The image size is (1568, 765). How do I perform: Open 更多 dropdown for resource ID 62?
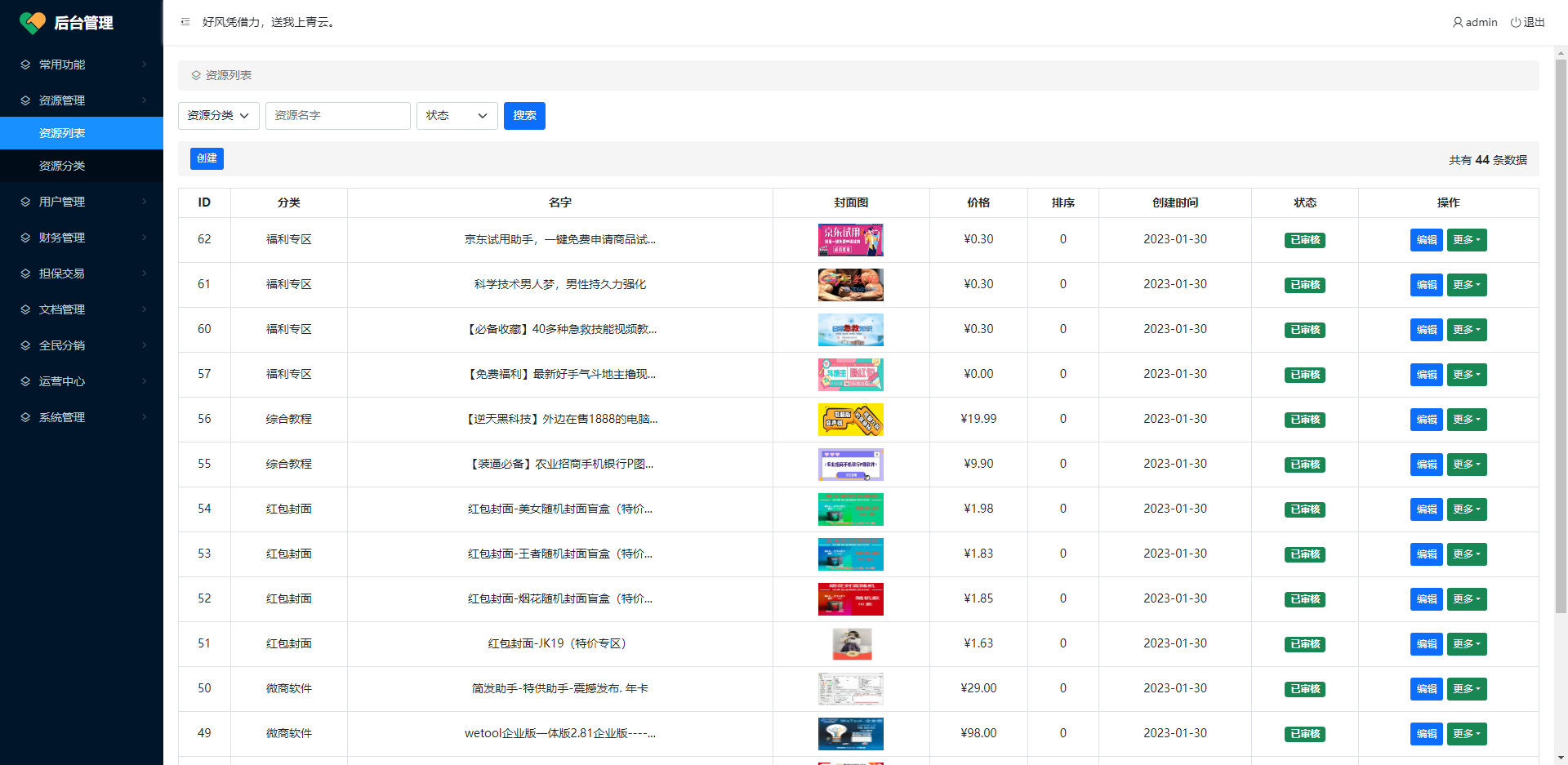pos(1466,240)
